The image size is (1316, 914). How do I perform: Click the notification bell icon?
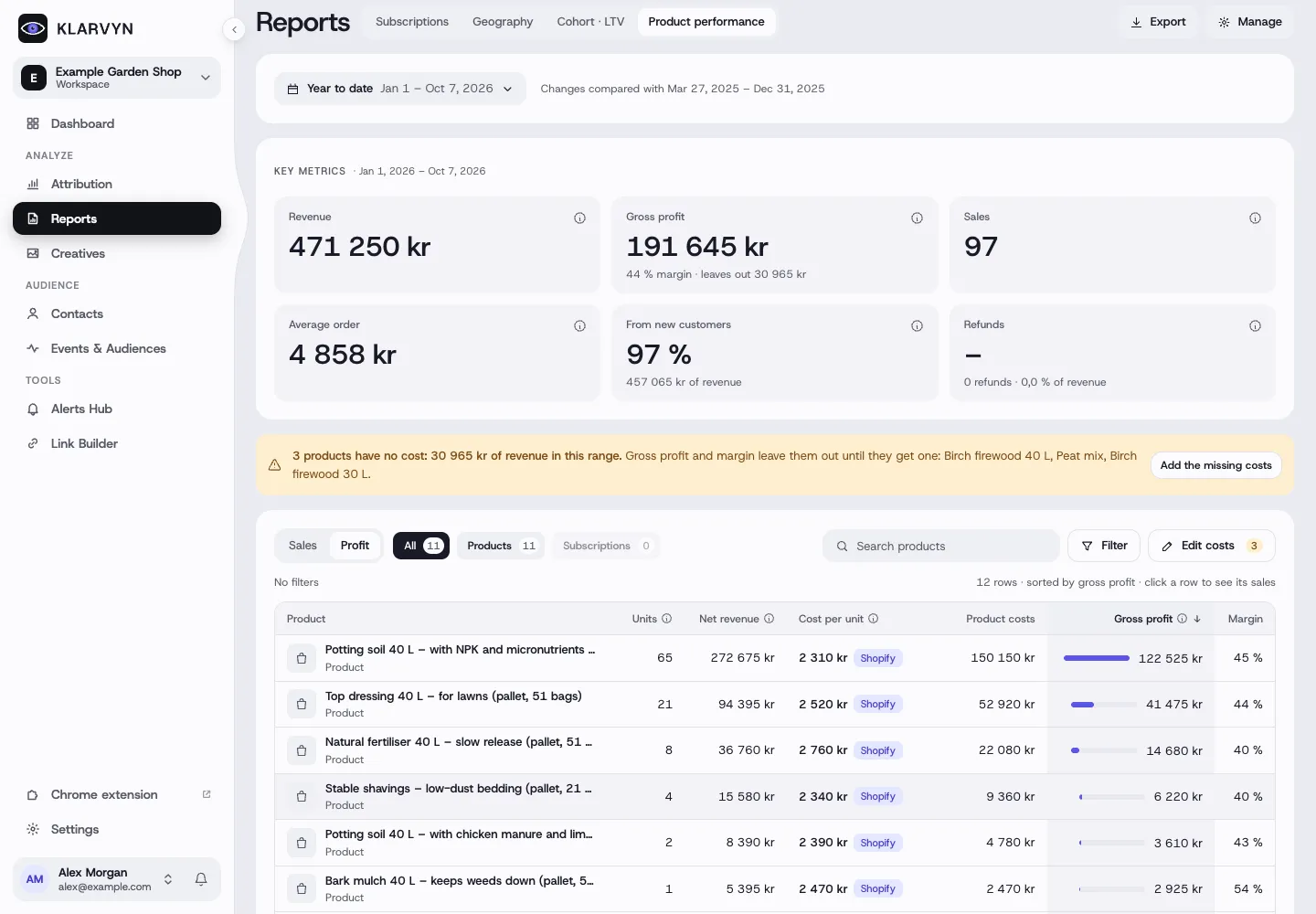tap(201, 879)
